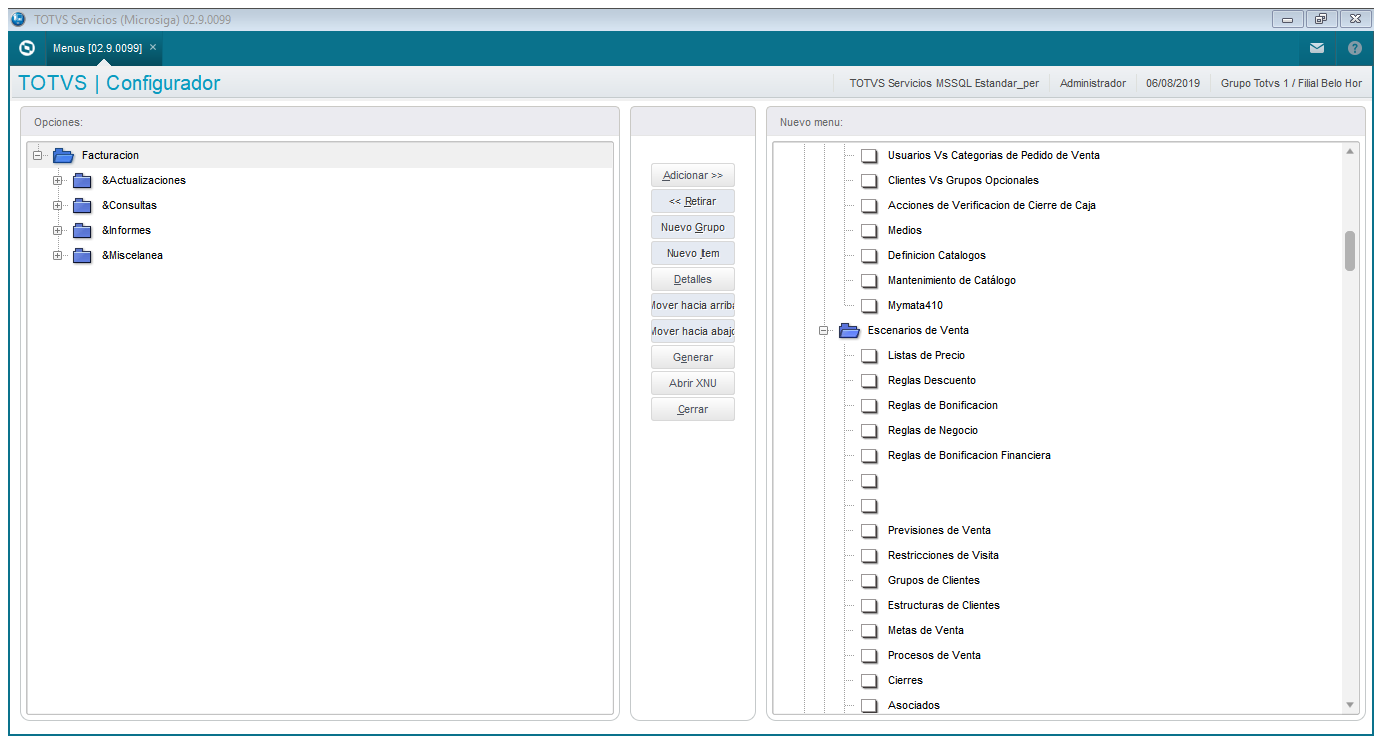1382x744 pixels.
Task: Toggle the Reglas de Bonificacion checkbox
Action: (x=869, y=405)
